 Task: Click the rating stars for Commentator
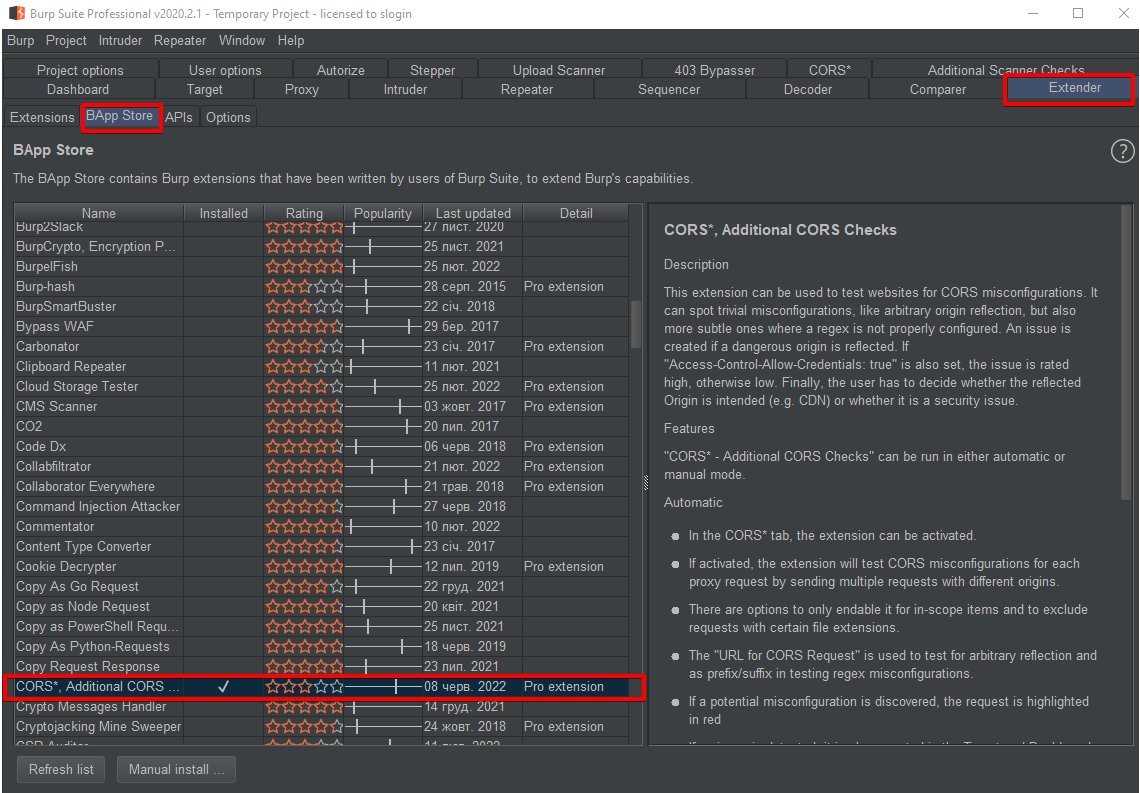coord(304,526)
